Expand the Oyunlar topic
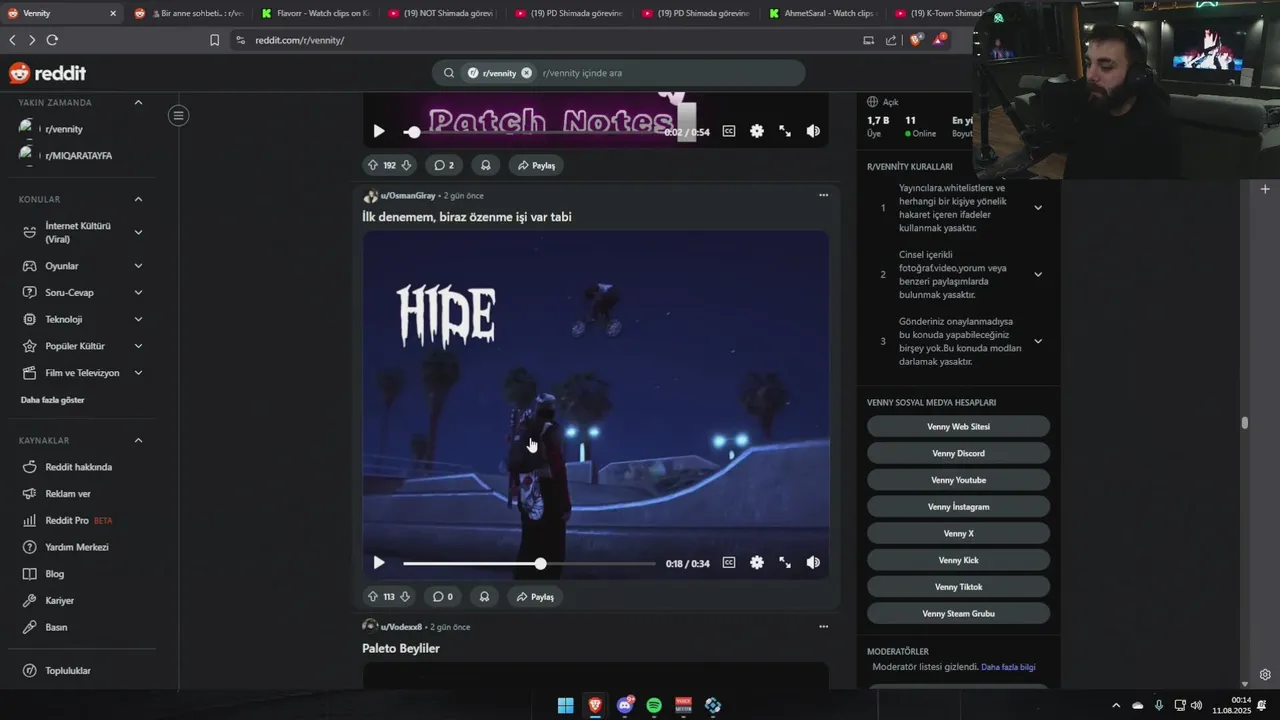The width and height of the screenshot is (1280, 720). [x=138, y=266]
